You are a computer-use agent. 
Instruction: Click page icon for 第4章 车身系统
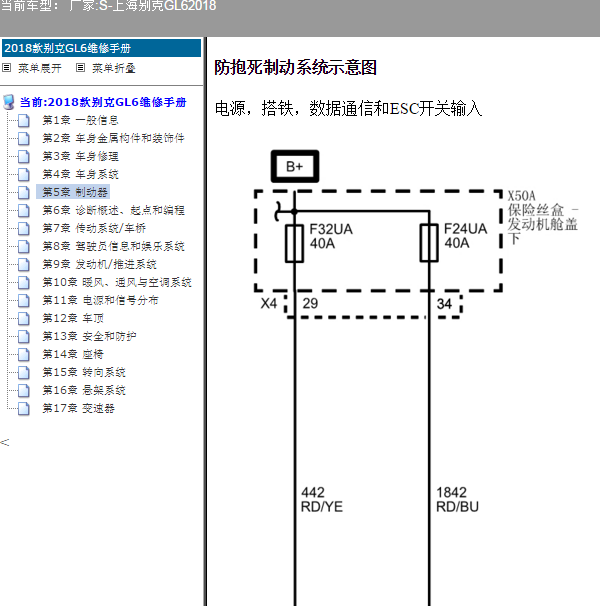(x=24, y=174)
